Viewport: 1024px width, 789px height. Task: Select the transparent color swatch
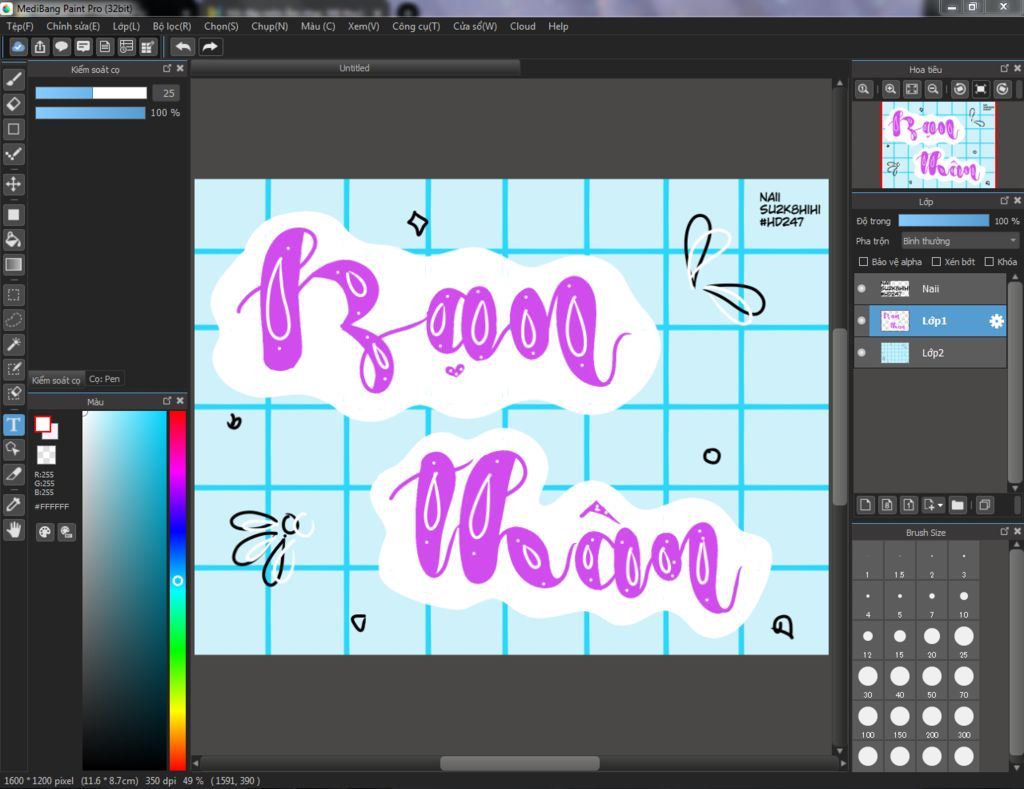coord(46,455)
